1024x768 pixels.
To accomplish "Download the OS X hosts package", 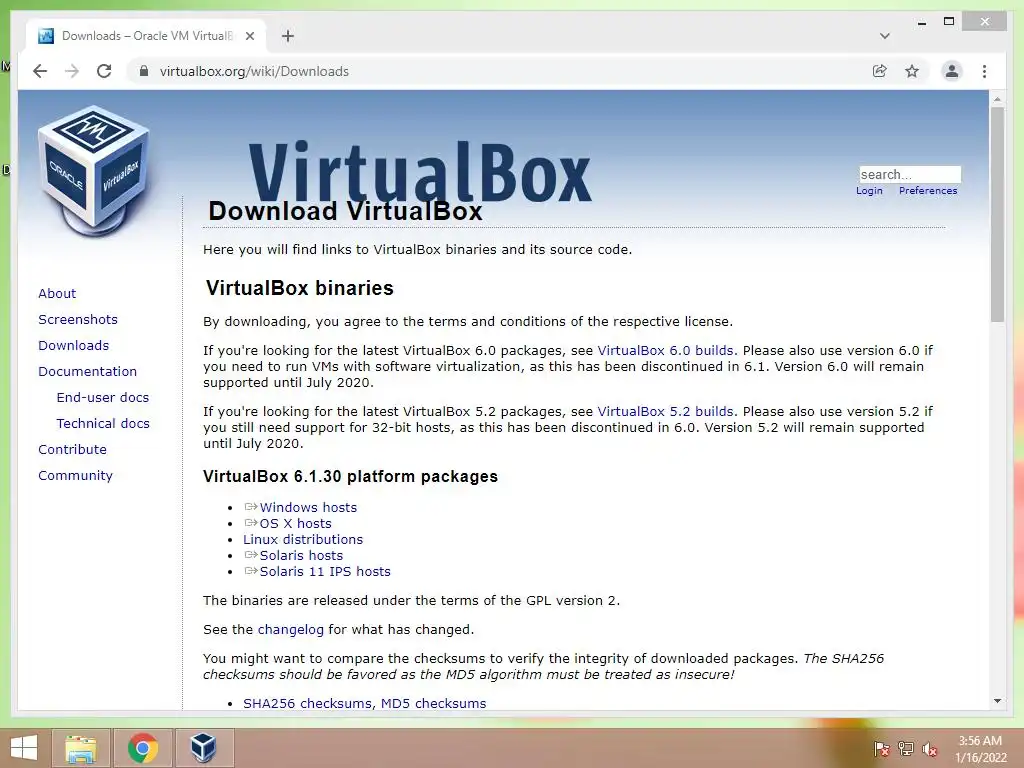I will [x=295, y=524].
